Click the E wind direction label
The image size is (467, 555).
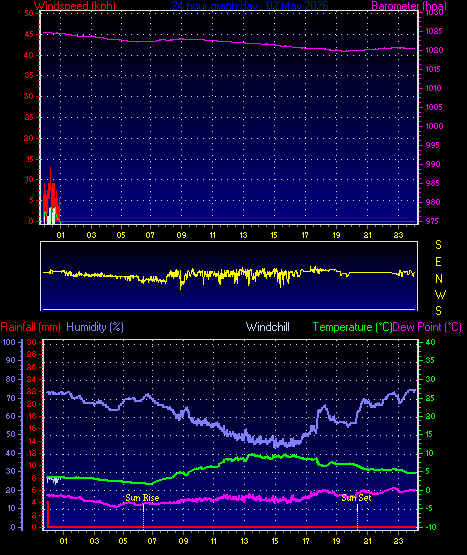[438, 262]
